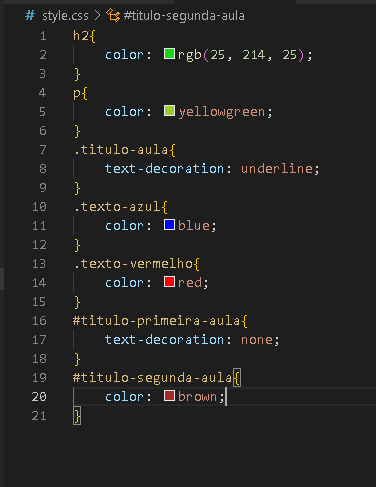The width and height of the screenshot is (376, 487).
Task: Place cursor on .titulo-aula selector
Action: (x=121, y=150)
